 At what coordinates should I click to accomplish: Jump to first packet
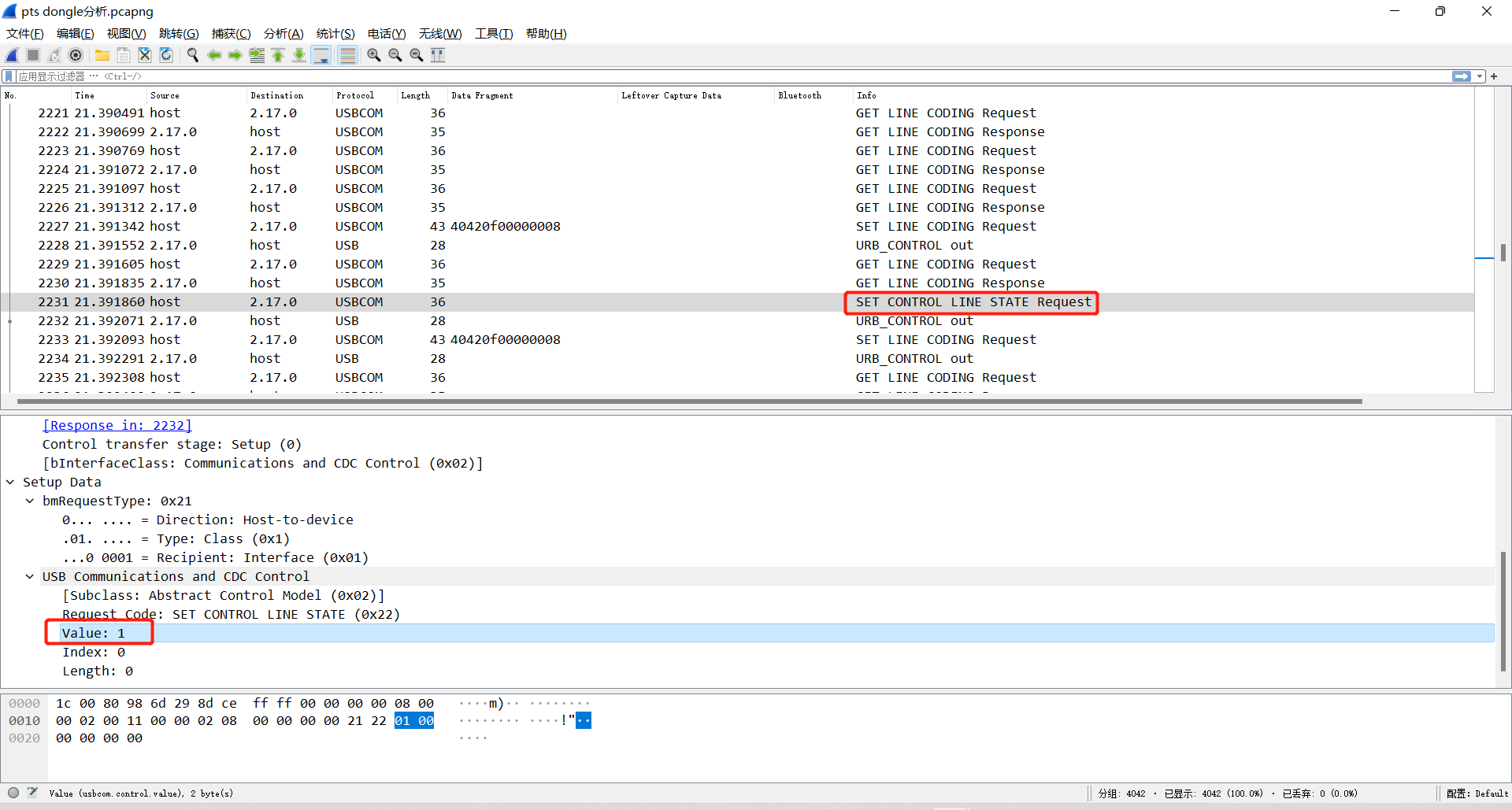click(x=278, y=55)
